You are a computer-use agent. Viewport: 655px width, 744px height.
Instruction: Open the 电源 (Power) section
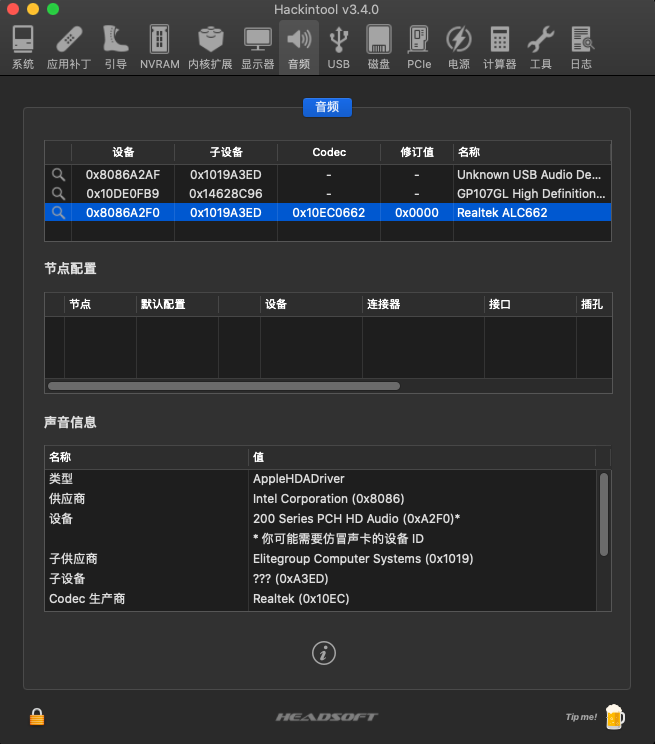tap(459, 47)
